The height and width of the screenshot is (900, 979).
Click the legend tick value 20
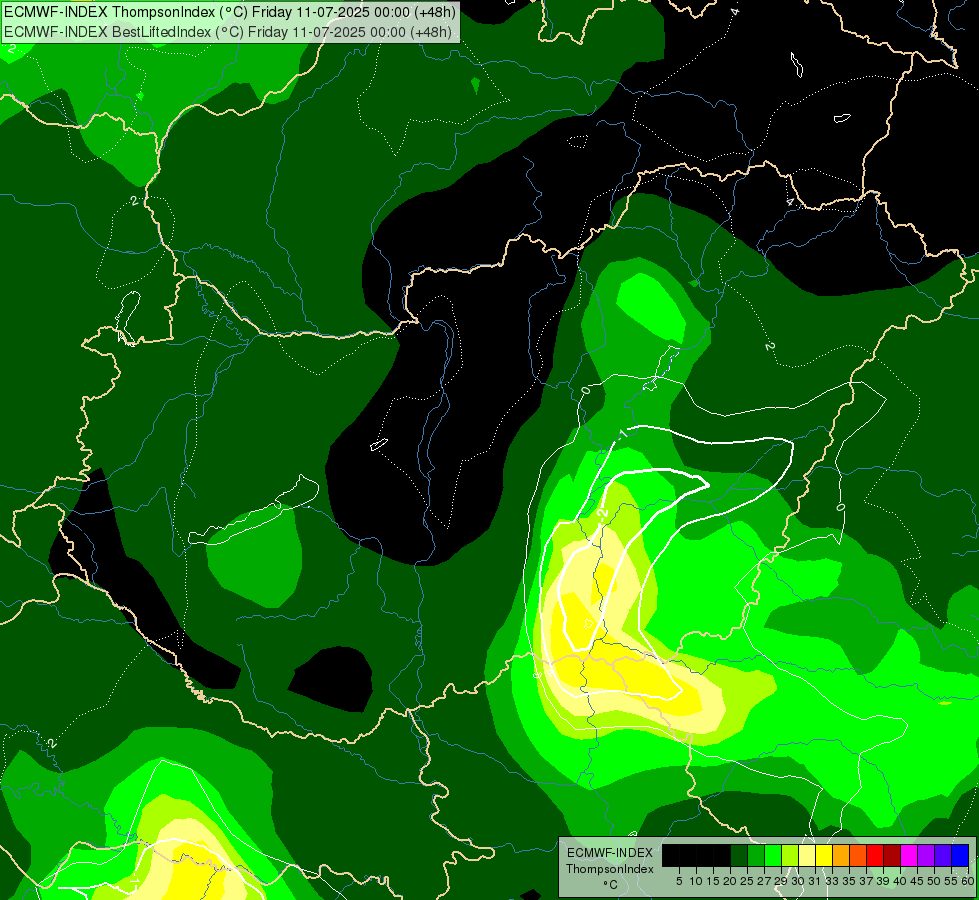(730, 881)
